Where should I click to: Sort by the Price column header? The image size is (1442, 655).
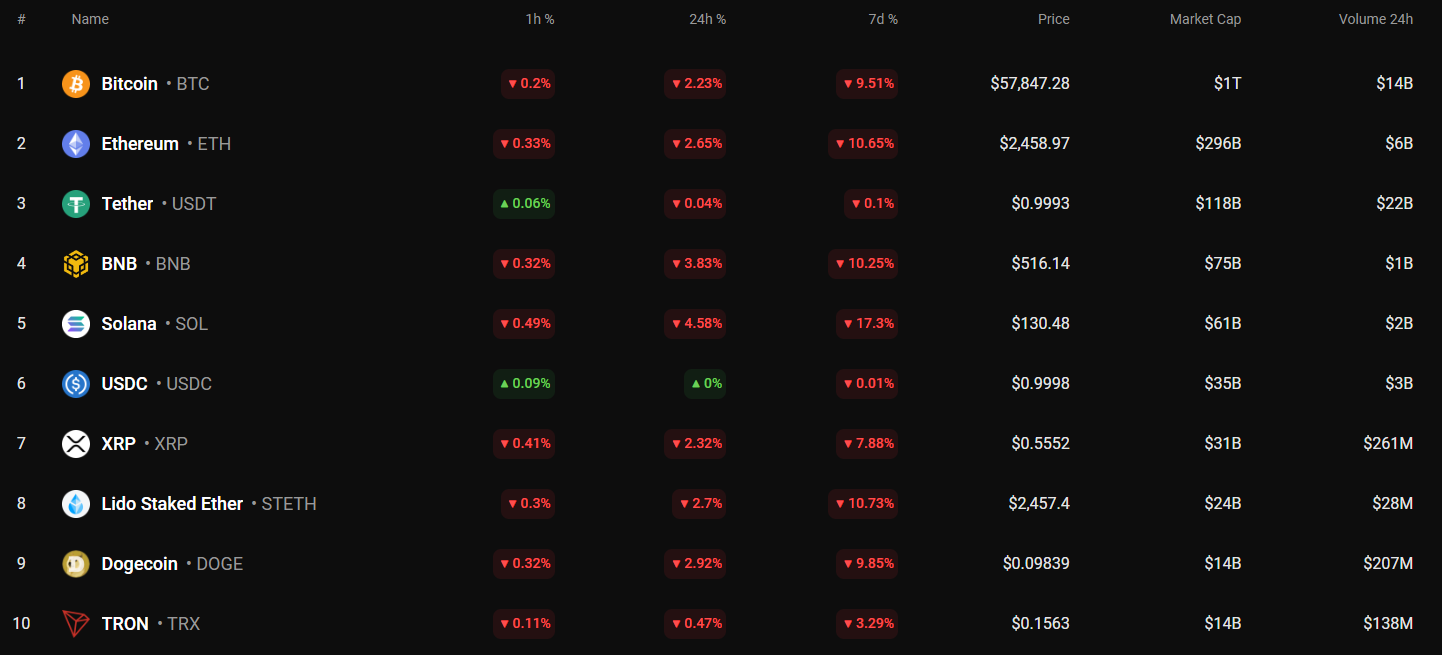coord(1053,19)
